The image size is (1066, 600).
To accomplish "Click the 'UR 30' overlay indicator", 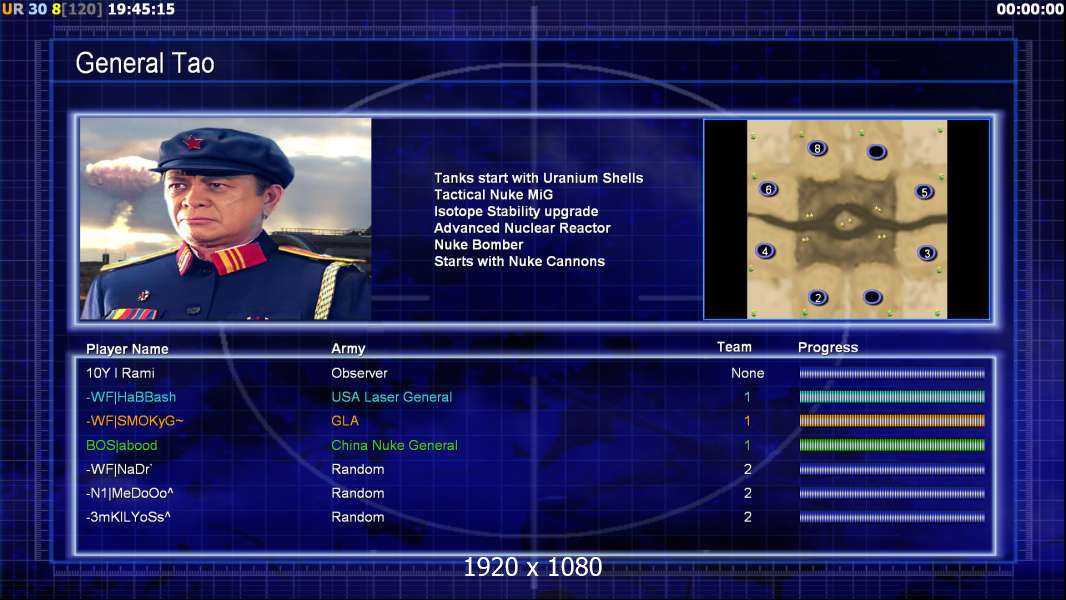I will (x=24, y=9).
